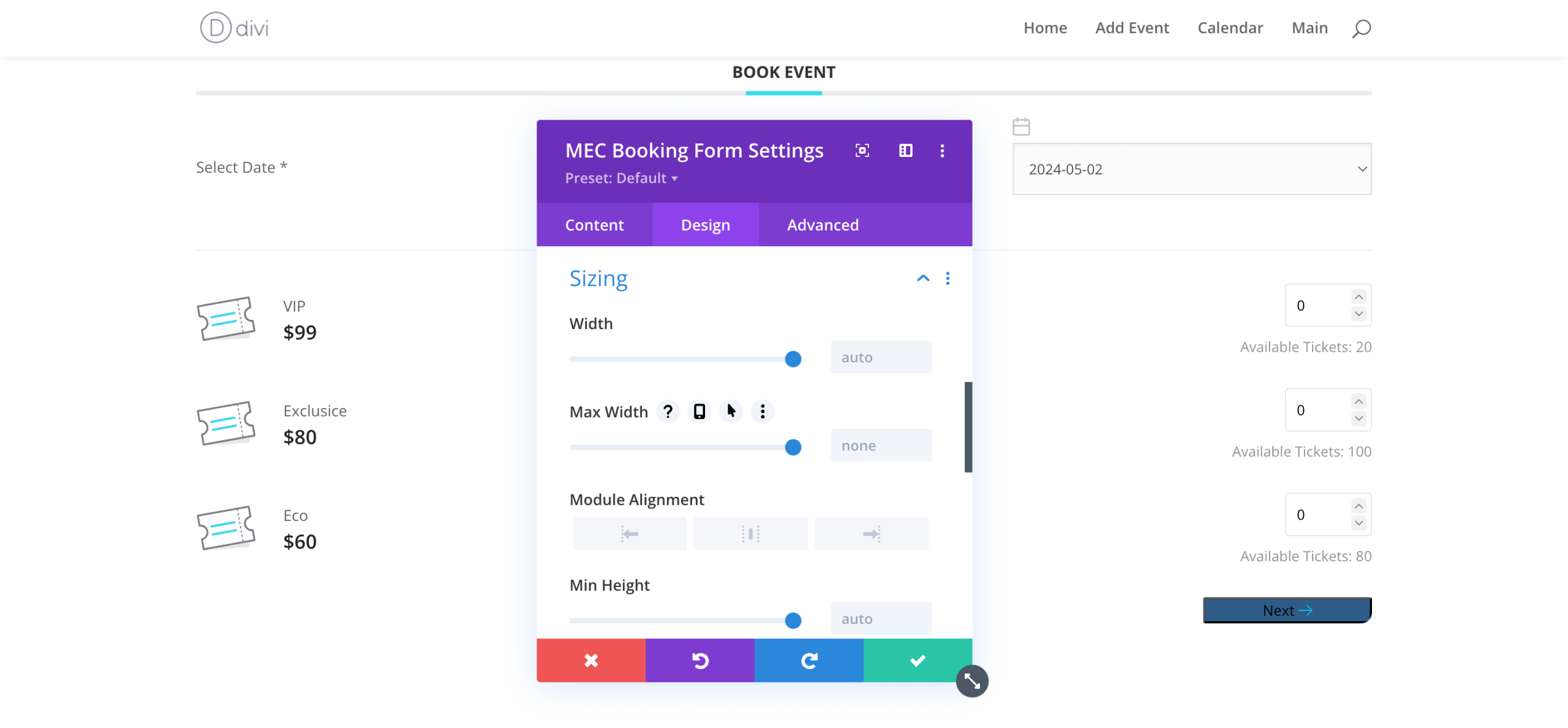Image resolution: width=1568 pixels, height=728 pixels.
Task: Switch to the Content tab
Action: click(x=594, y=225)
